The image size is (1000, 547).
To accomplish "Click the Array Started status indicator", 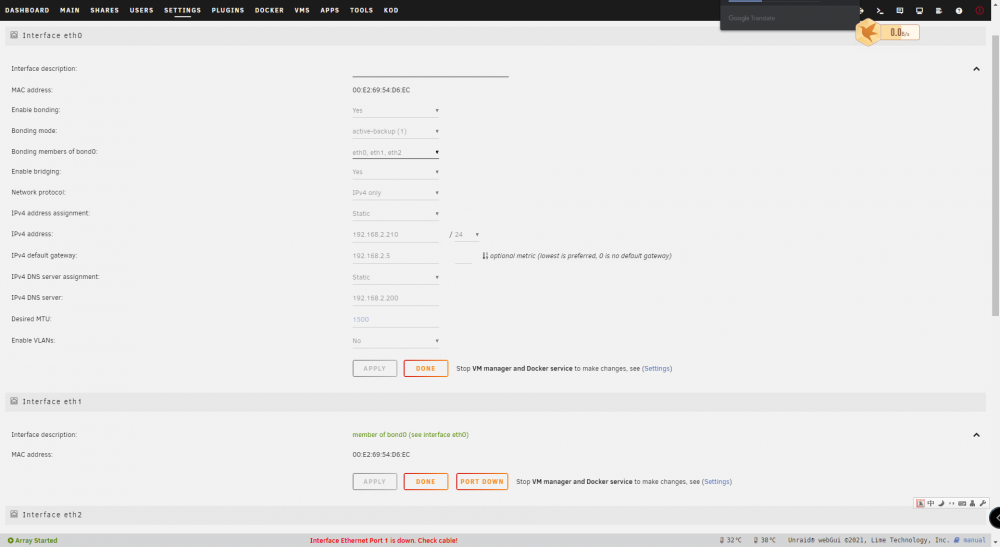I will 33,540.
